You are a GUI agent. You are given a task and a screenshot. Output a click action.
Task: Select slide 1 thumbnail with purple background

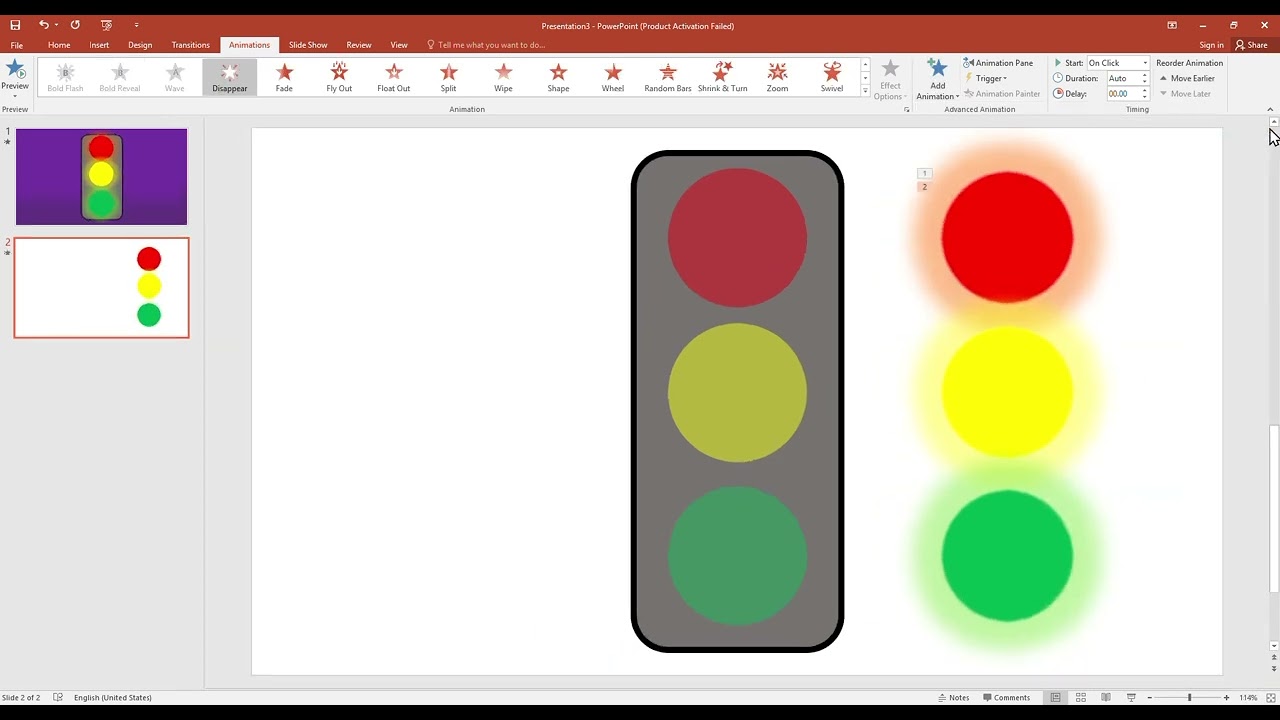tap(101, 177)
